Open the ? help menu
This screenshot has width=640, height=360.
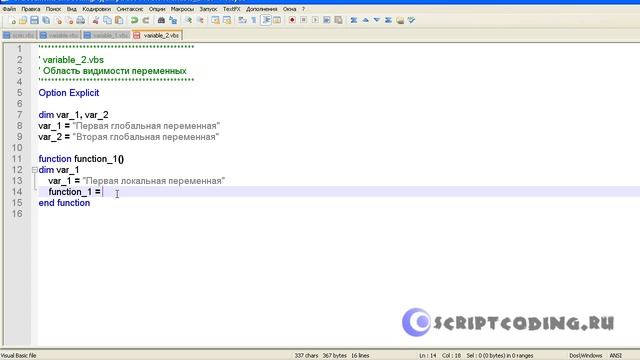tap(303, 9)
